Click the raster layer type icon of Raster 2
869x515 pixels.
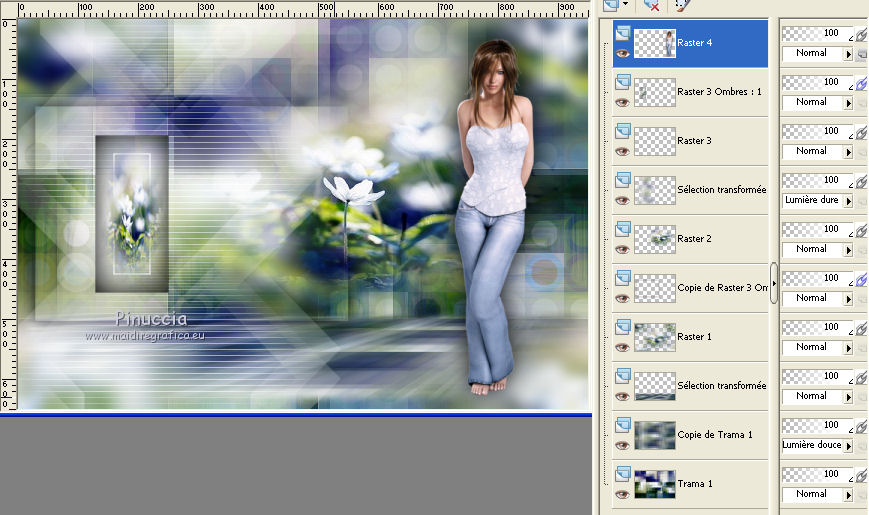(622, 228)
